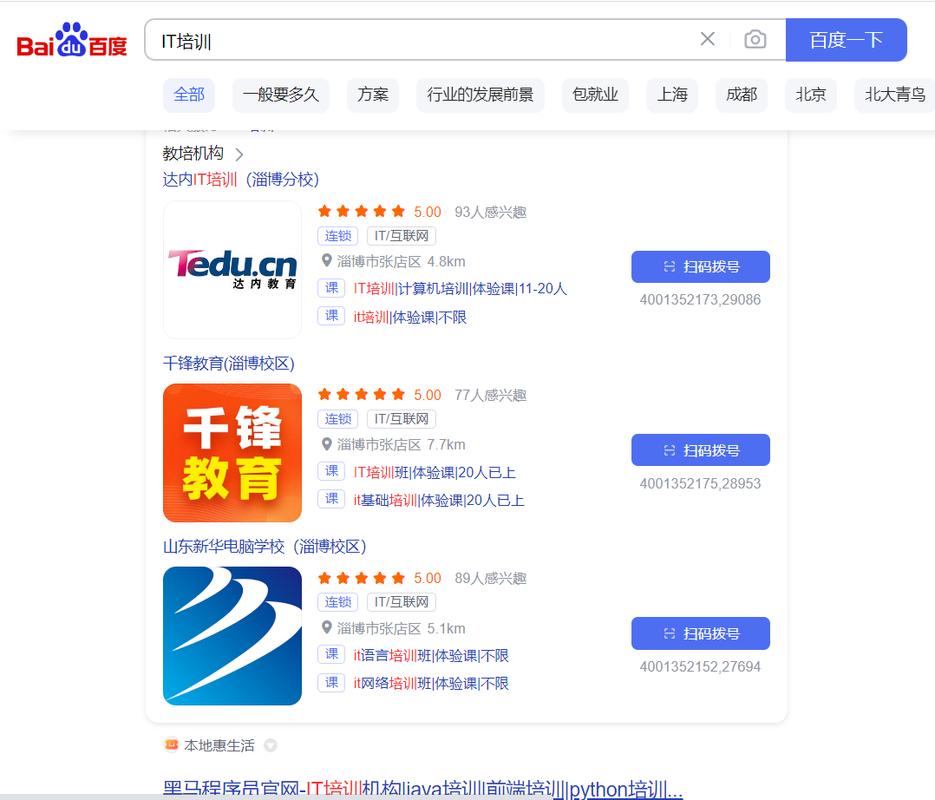Click the location pin icon beside 7.7km
Screen dimensions: 935x800
pyautogui.click(x=327, y=444)
